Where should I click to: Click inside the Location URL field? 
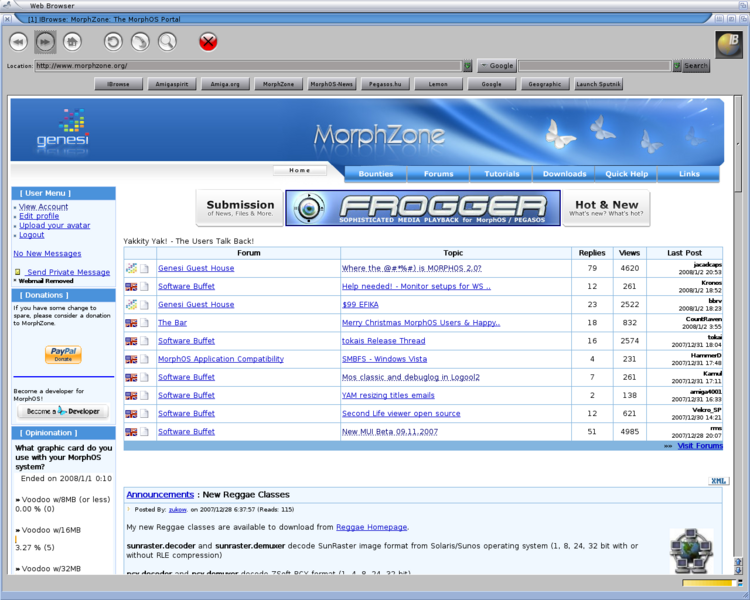(248, 66)
